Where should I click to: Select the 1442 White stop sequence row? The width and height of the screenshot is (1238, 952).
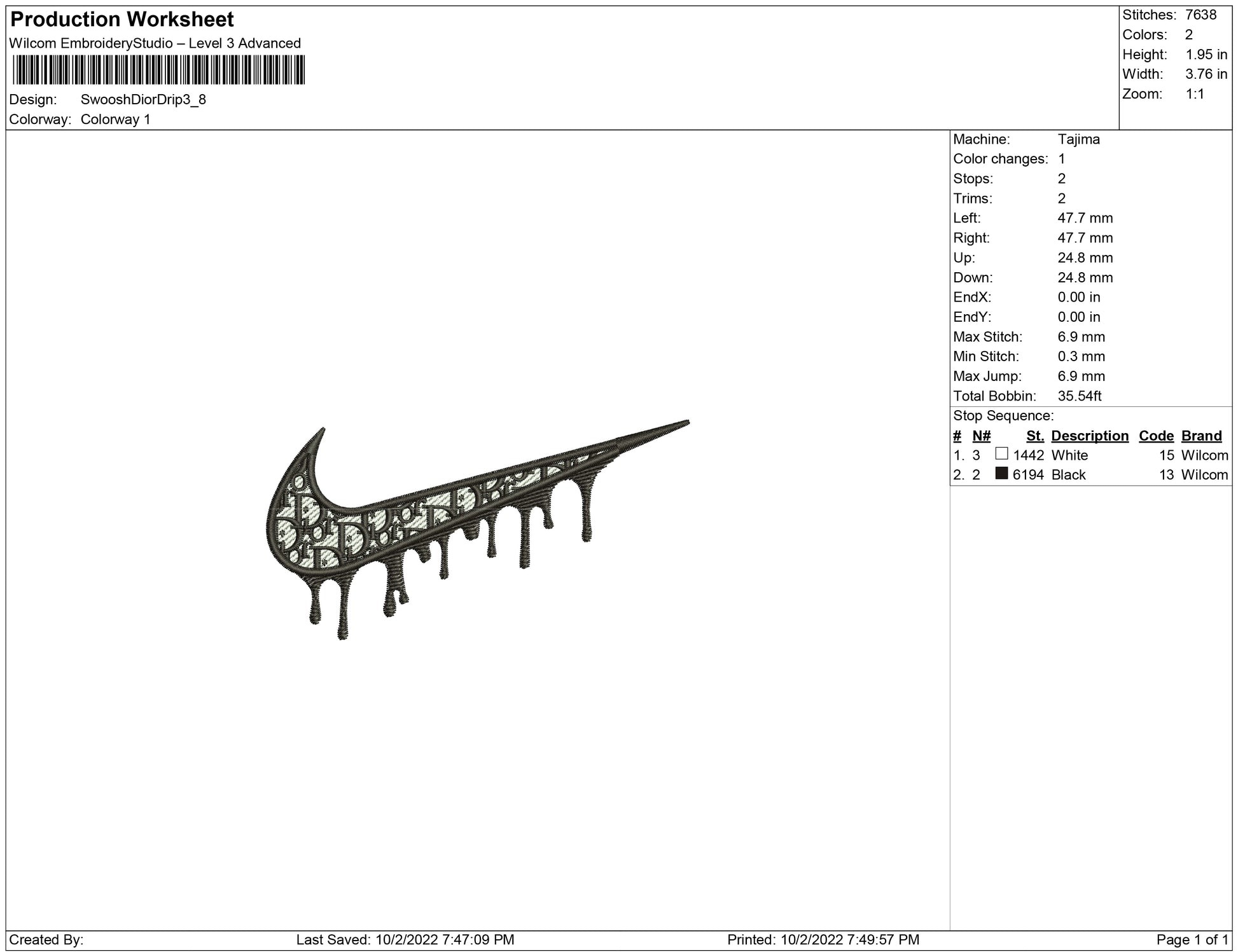1069,455
